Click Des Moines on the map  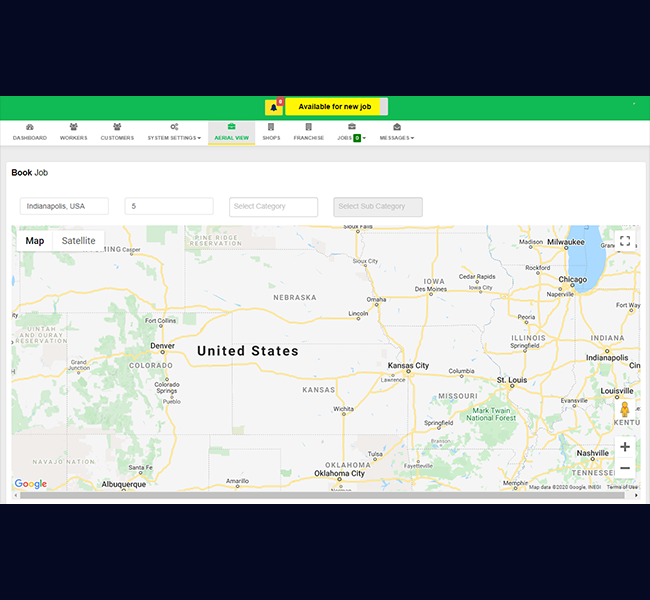coord(431,289)
